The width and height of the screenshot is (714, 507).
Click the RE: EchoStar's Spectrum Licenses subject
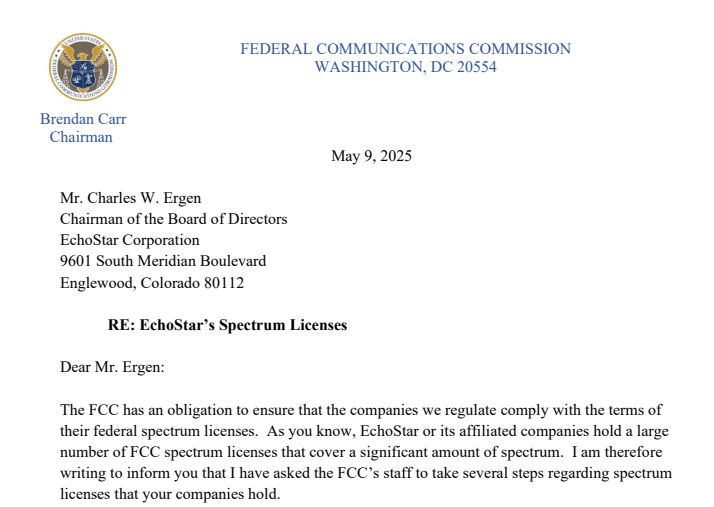[x=228, y=325]
